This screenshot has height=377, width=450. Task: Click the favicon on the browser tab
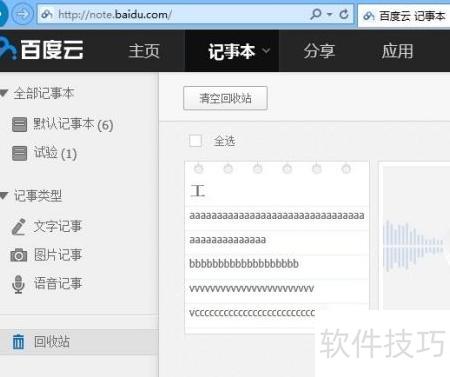point(368,16)
